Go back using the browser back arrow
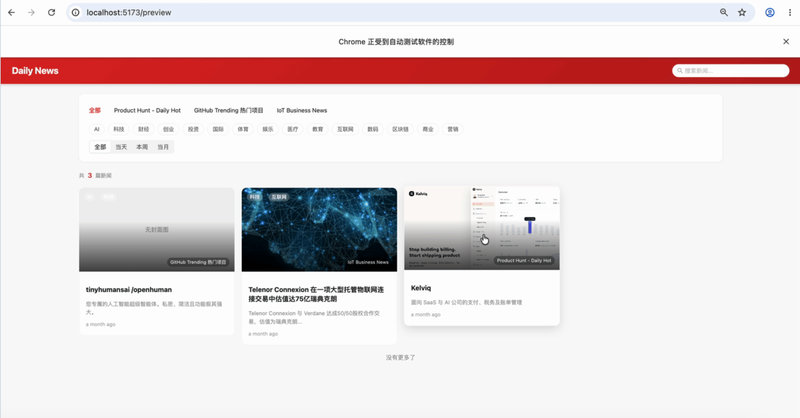800x418 pixels. (x=11, y=12)
